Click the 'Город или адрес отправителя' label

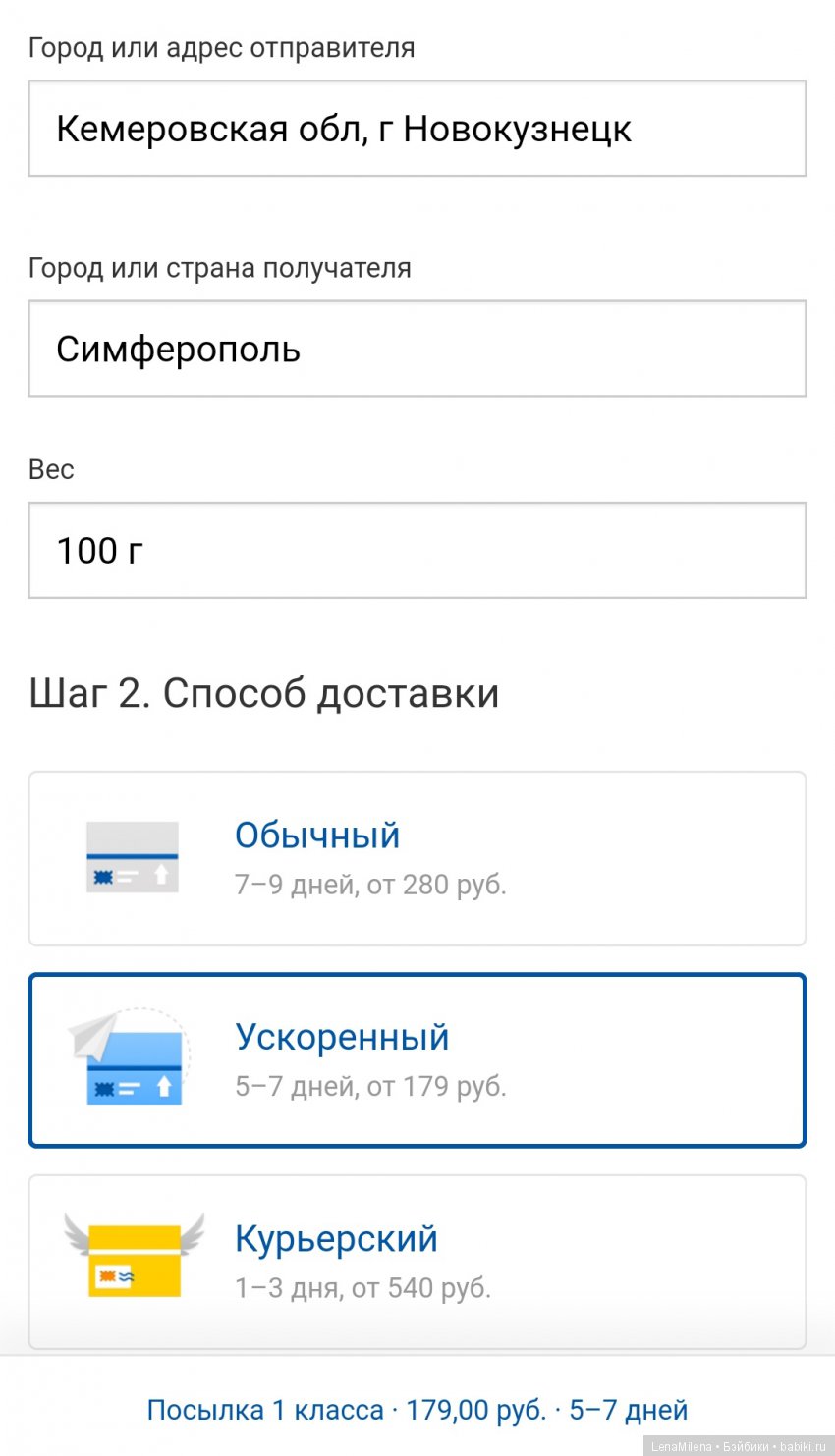coord(221,47)
